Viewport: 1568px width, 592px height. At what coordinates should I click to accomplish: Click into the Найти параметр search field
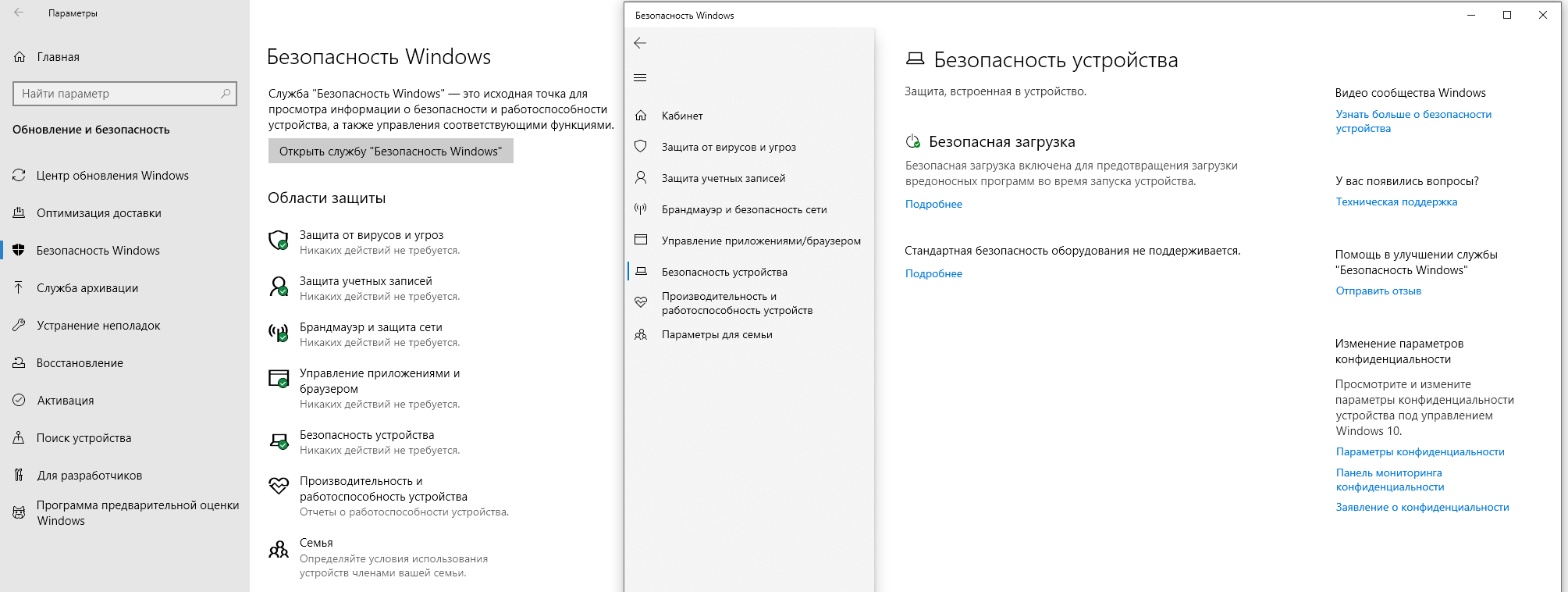point(125,94)
